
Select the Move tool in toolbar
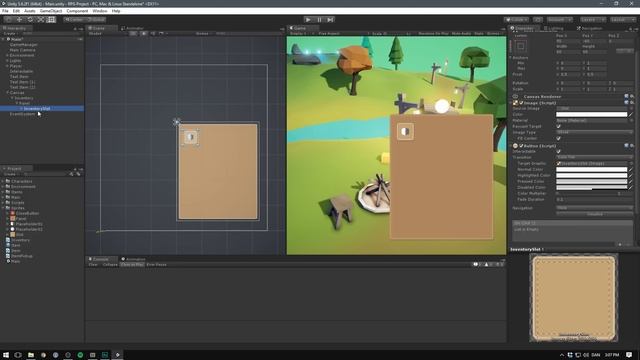click(19, 20)
